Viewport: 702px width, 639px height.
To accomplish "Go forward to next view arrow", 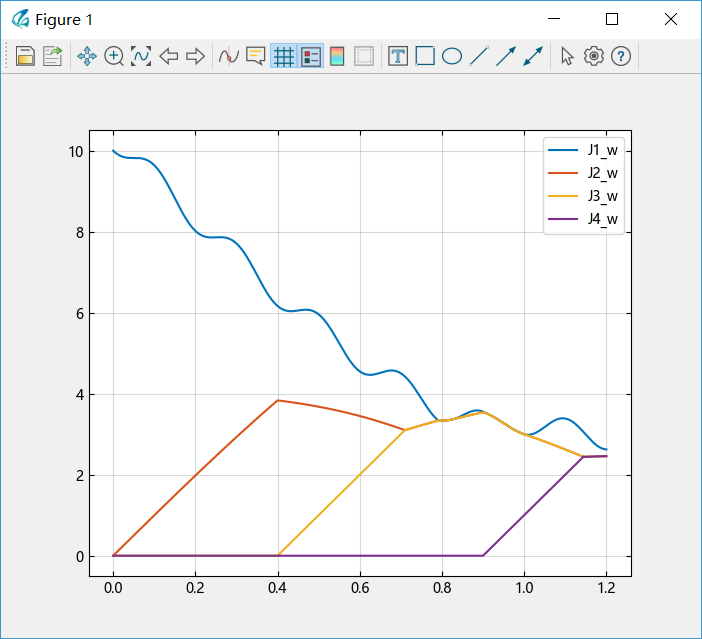I will coord(195,56).
